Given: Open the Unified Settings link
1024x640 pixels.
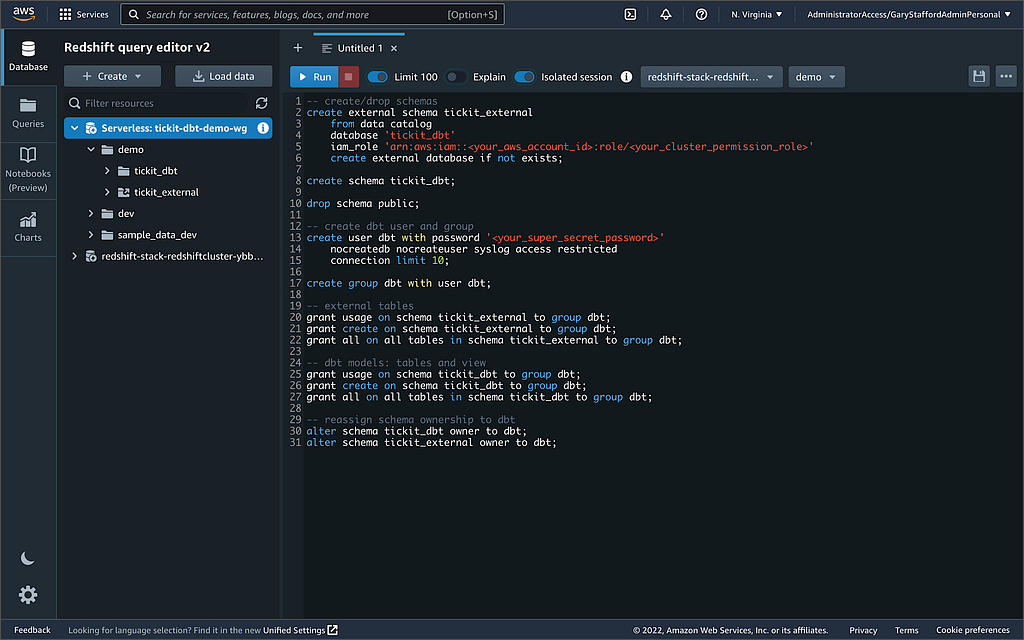Looking at the screenshot, I should [x=294, y=630].
